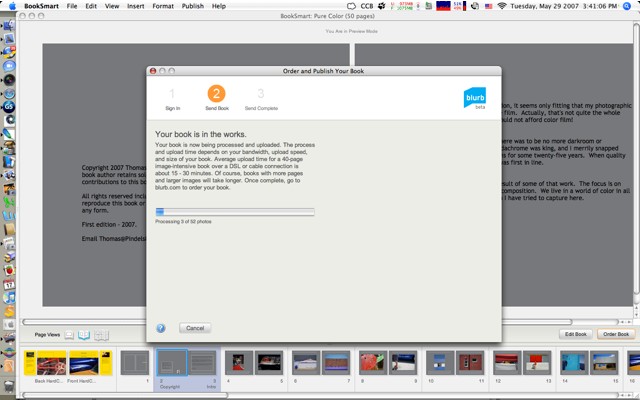
Task: Click the Order Book button
Action: pyautogui.click(x=616, y=334)
